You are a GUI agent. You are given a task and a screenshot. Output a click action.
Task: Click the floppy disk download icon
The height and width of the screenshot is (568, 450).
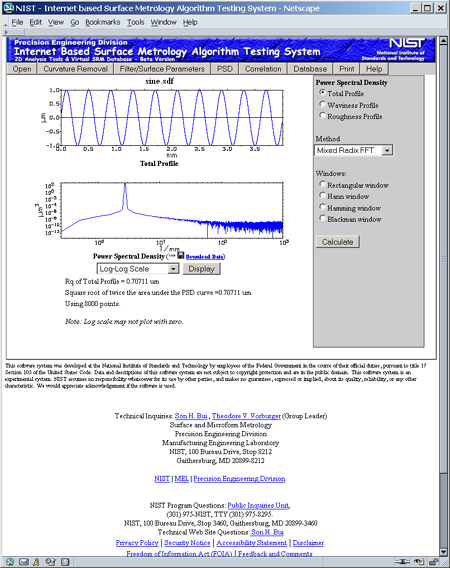tap(181, 255)
